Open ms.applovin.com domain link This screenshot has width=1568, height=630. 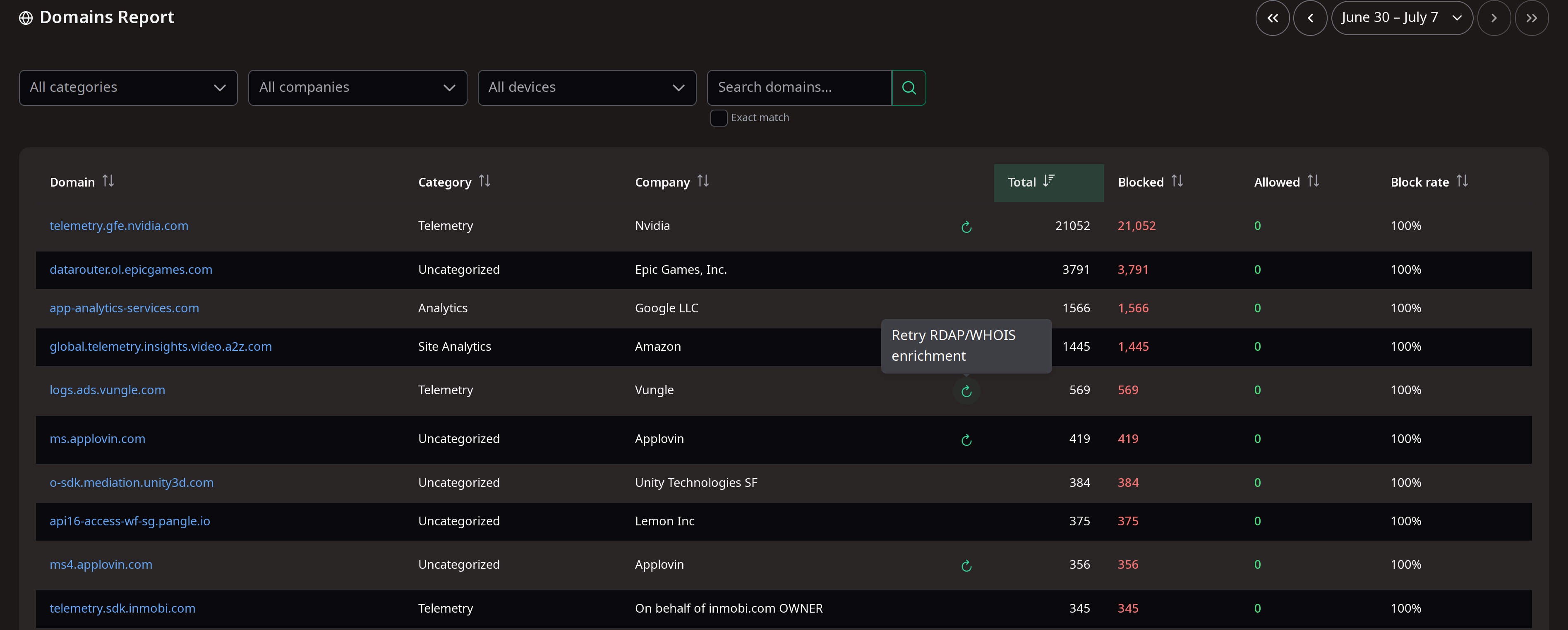[x=97, y=439]
